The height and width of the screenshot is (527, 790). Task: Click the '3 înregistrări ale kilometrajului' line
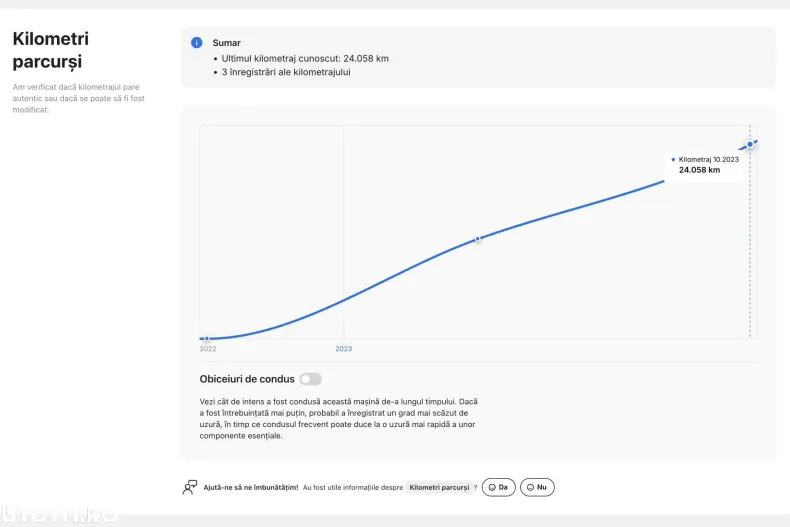[x=286, y=72]
